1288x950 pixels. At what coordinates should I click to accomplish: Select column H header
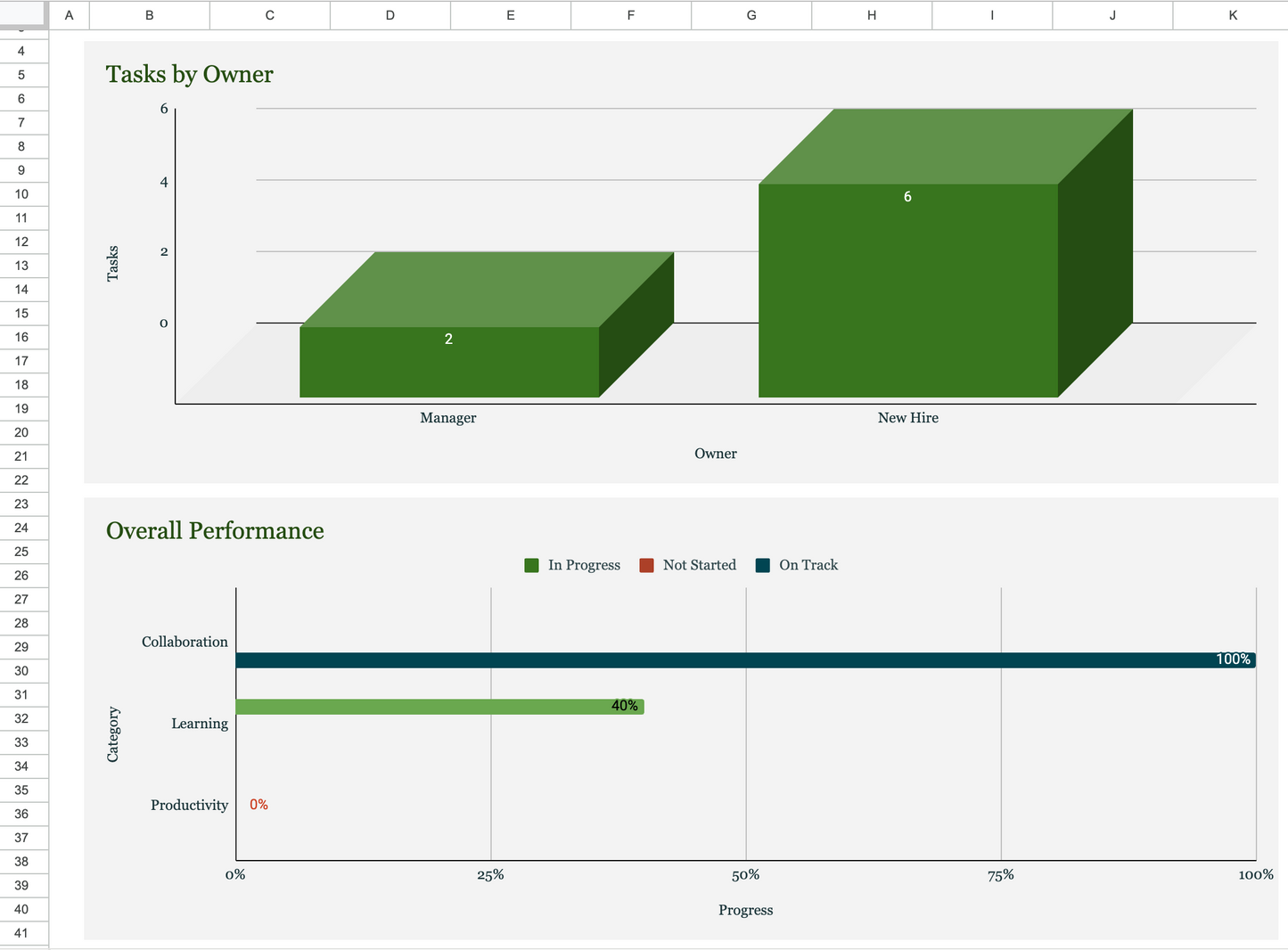tap(872, 15)
